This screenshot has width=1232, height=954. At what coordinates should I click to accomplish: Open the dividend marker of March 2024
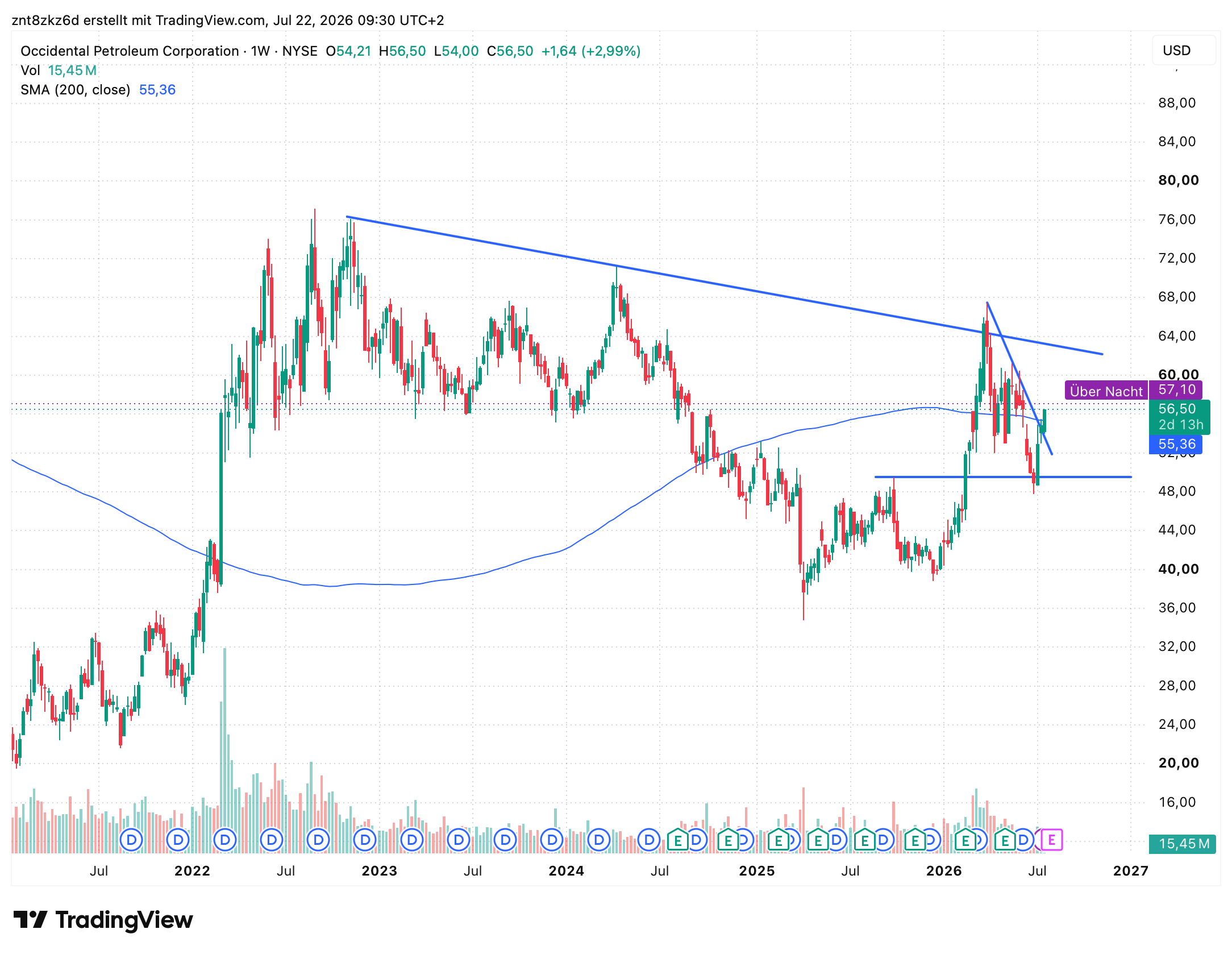click(x=598, y=839)
